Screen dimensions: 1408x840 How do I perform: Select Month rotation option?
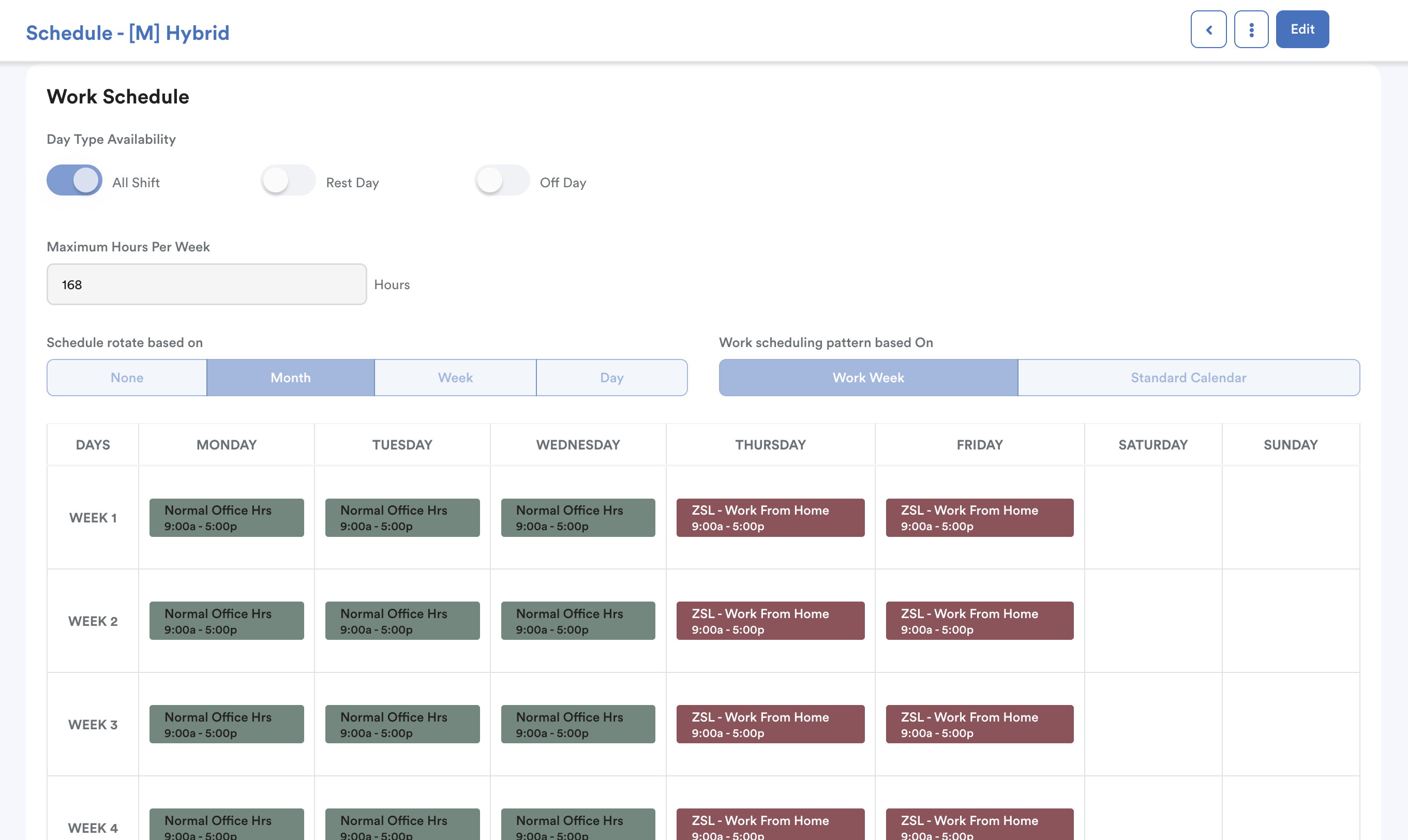click(290, 378)
